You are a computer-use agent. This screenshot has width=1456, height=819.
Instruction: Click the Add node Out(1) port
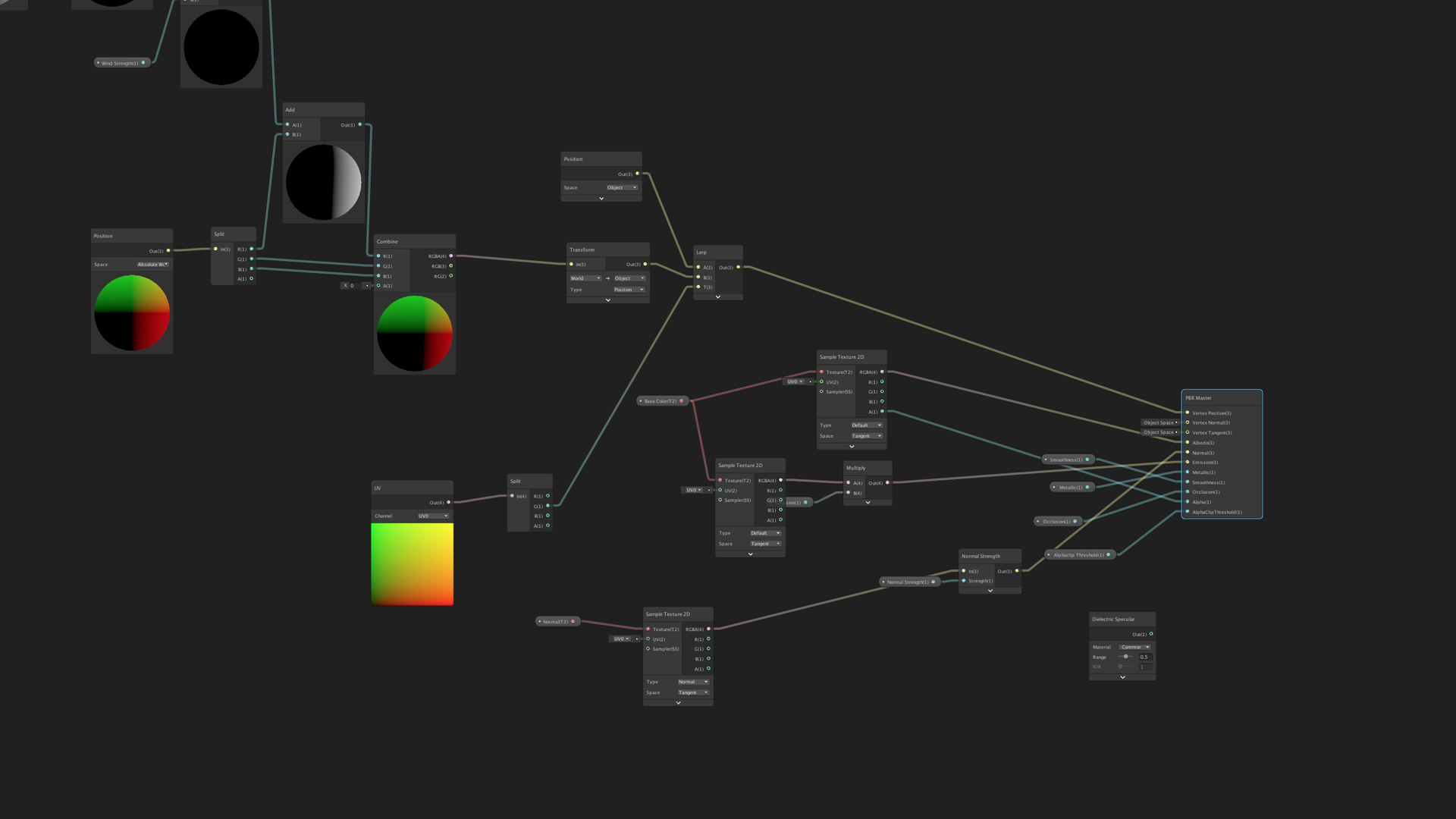360,124
